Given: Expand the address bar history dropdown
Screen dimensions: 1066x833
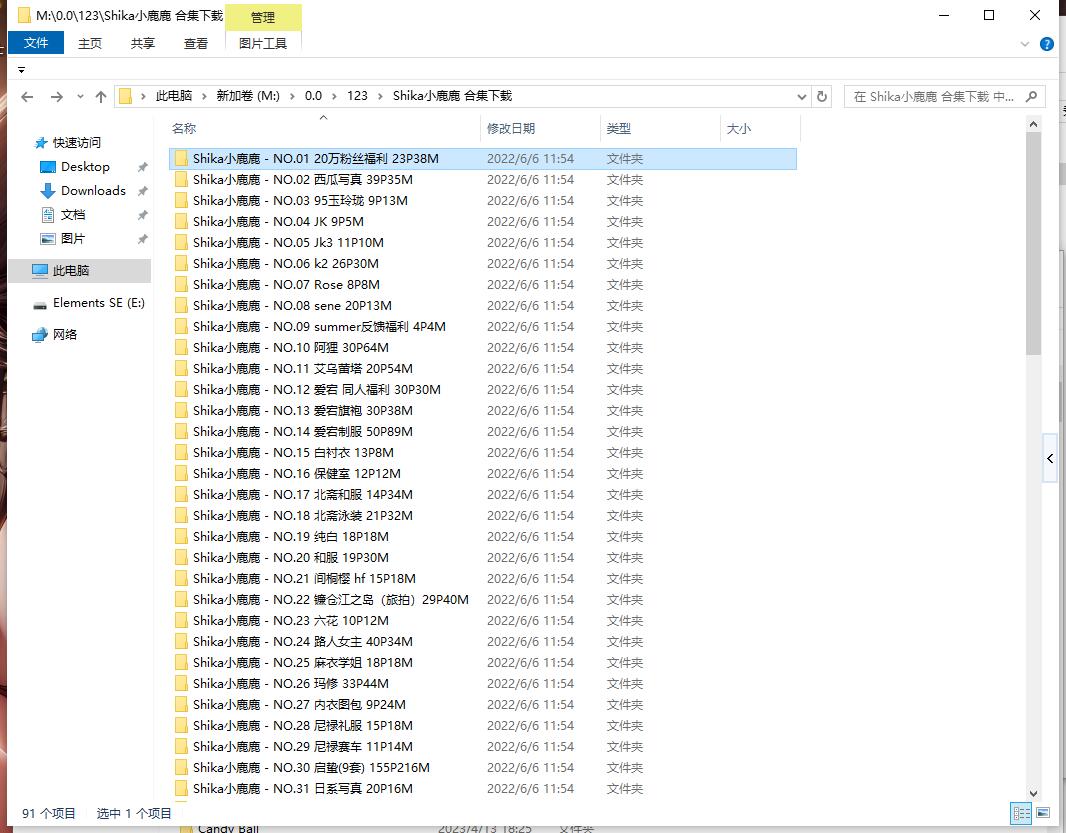Looking at the screenshot, I should click(x=802, y=97).
